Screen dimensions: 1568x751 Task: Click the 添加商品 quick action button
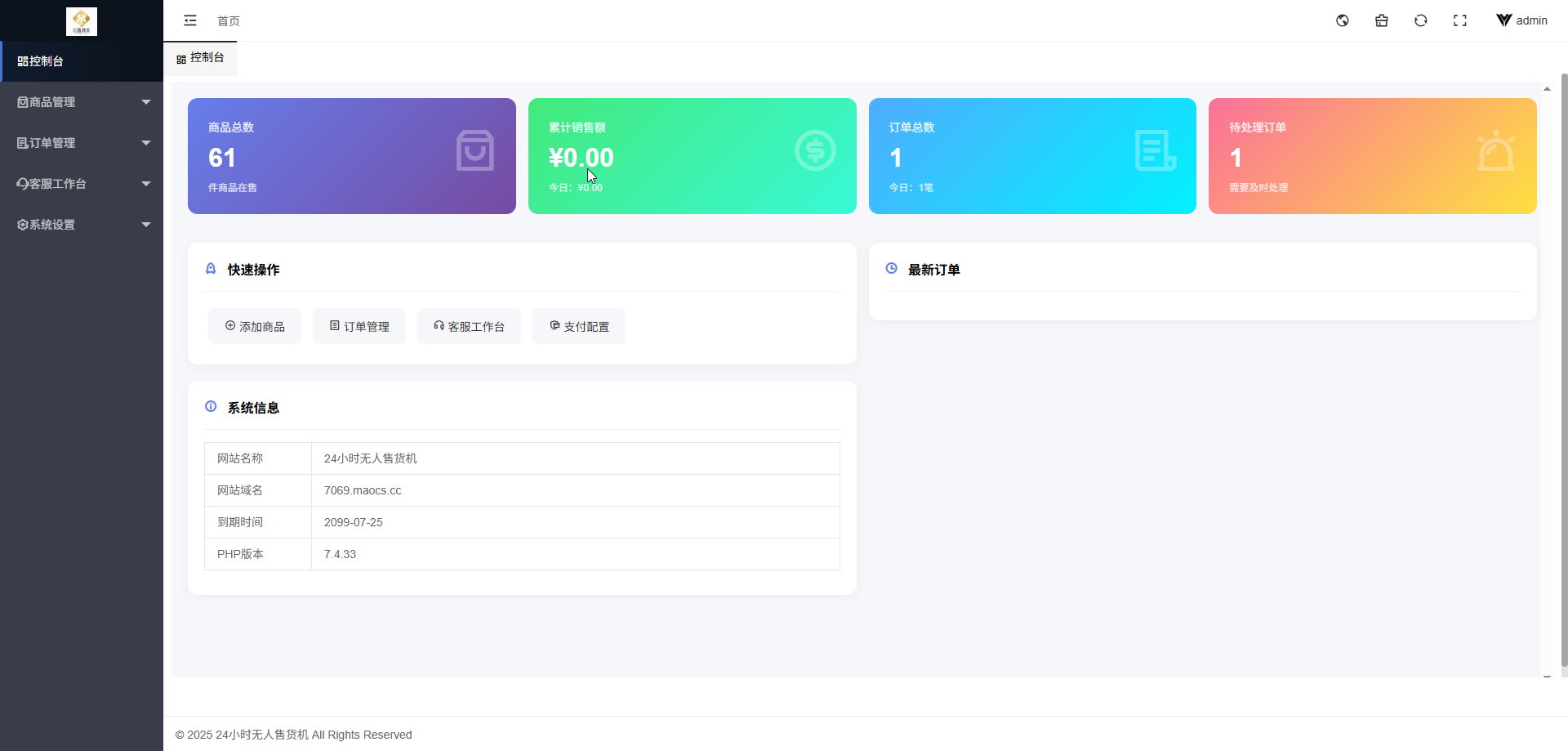point(255,326)
